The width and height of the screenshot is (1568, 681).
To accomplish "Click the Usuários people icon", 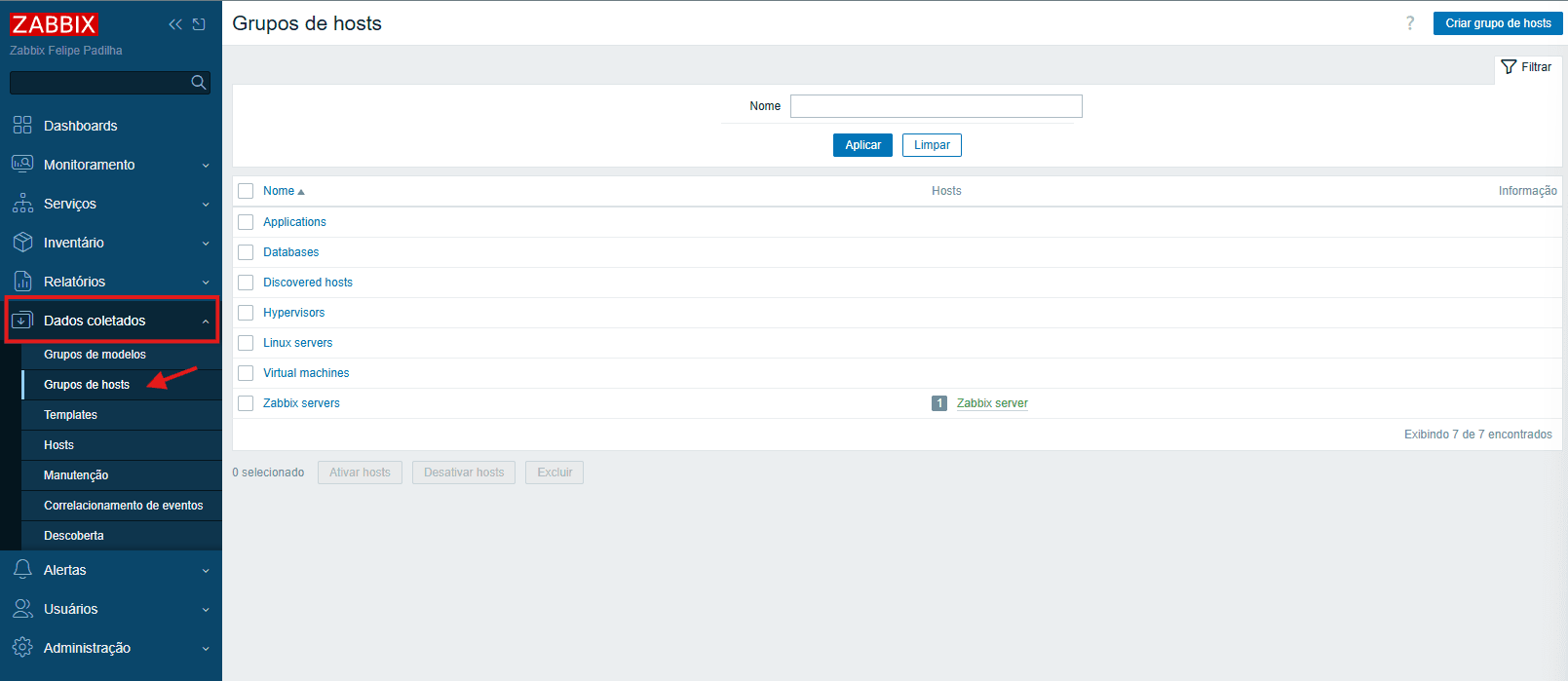I will pyautogui.click(x=22, y=609).
